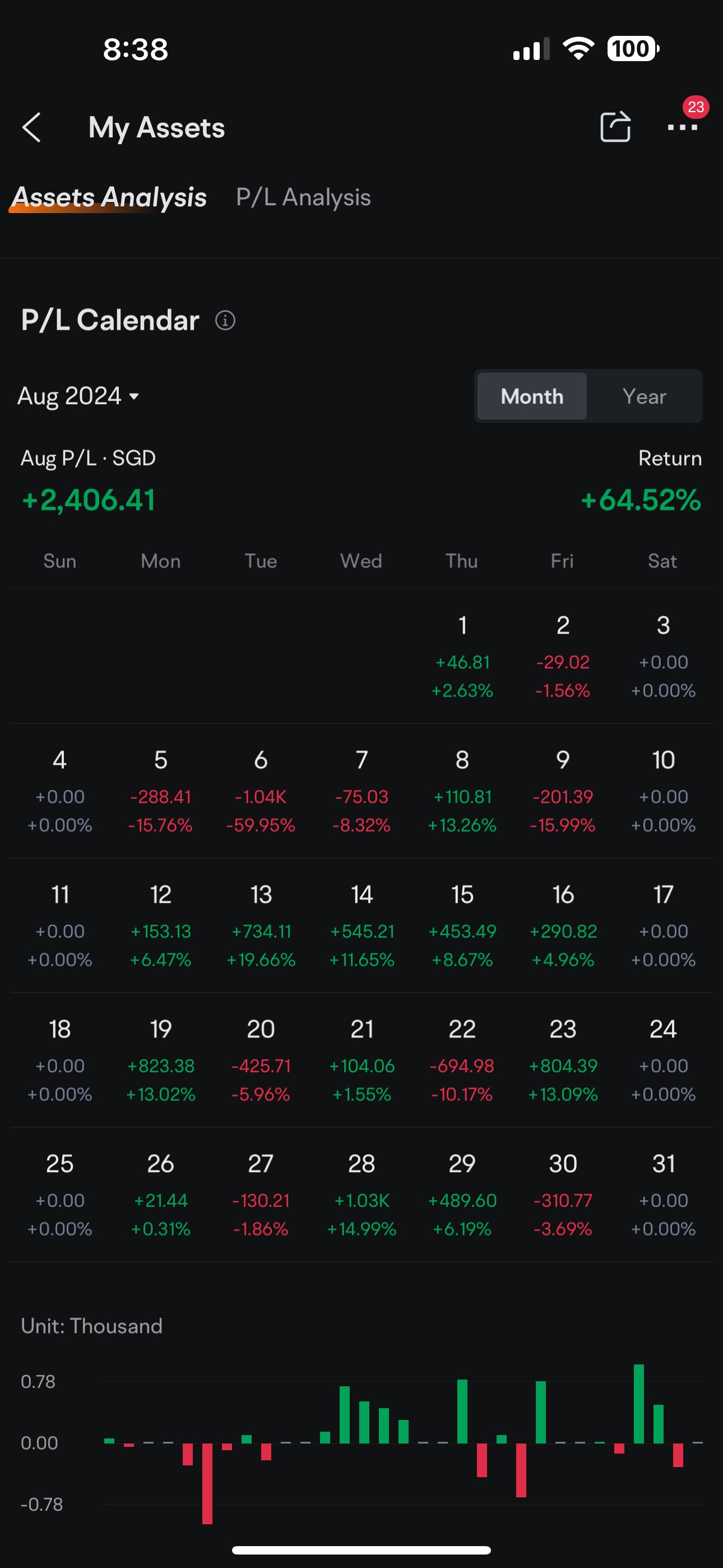Select August 27 with -130.21
The height and width of the screenshot is (1568, 723).
(x=261, y=1196)
